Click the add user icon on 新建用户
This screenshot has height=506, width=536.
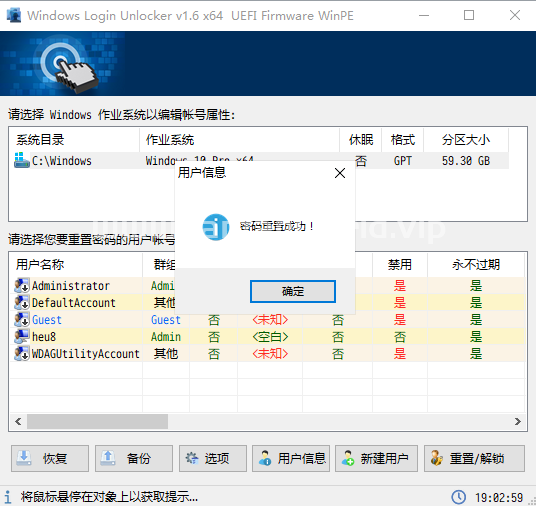click(348, 458)
